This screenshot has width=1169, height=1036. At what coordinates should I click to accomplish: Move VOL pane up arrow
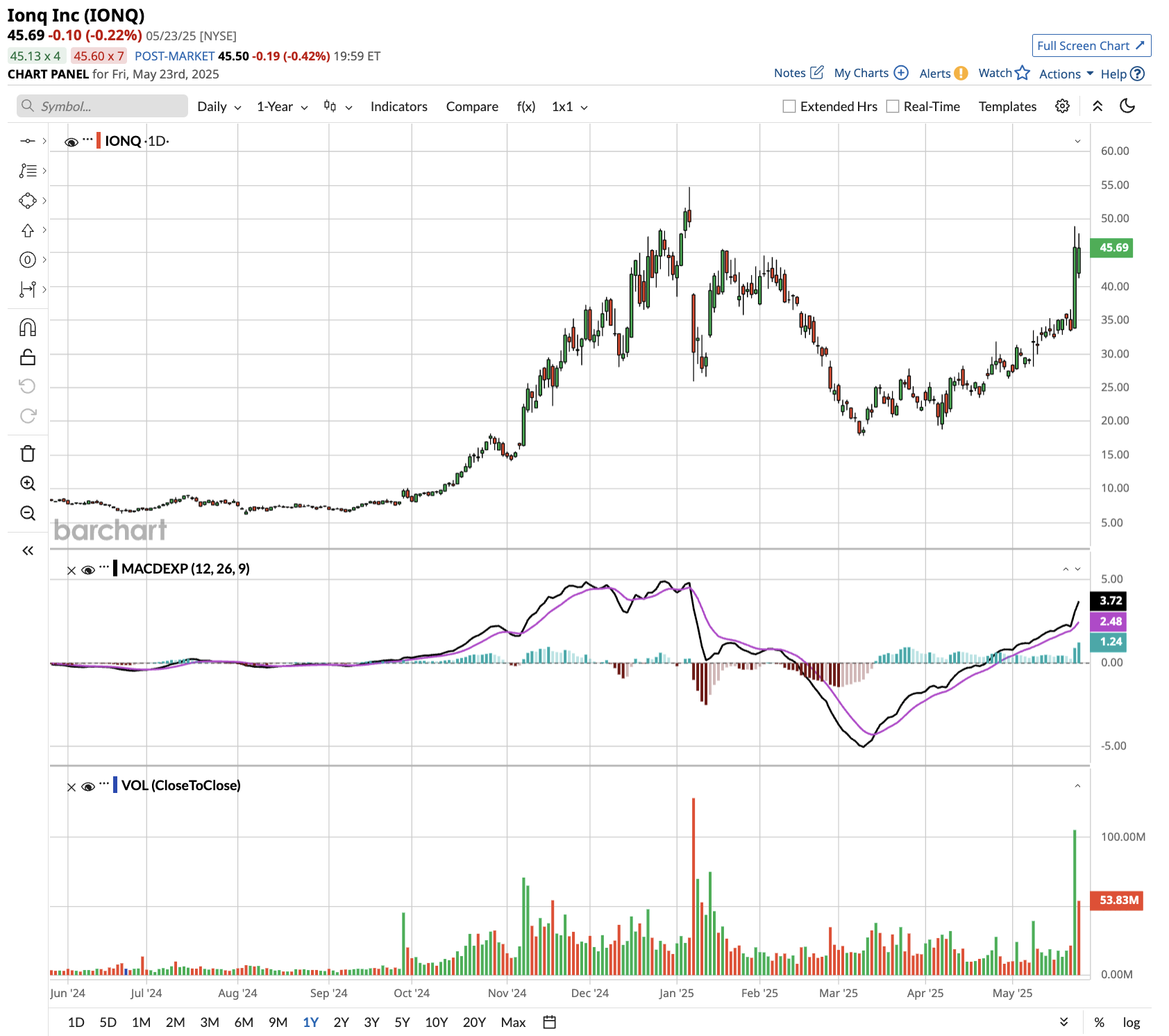pyautogui.click(x=1078, y=786)
